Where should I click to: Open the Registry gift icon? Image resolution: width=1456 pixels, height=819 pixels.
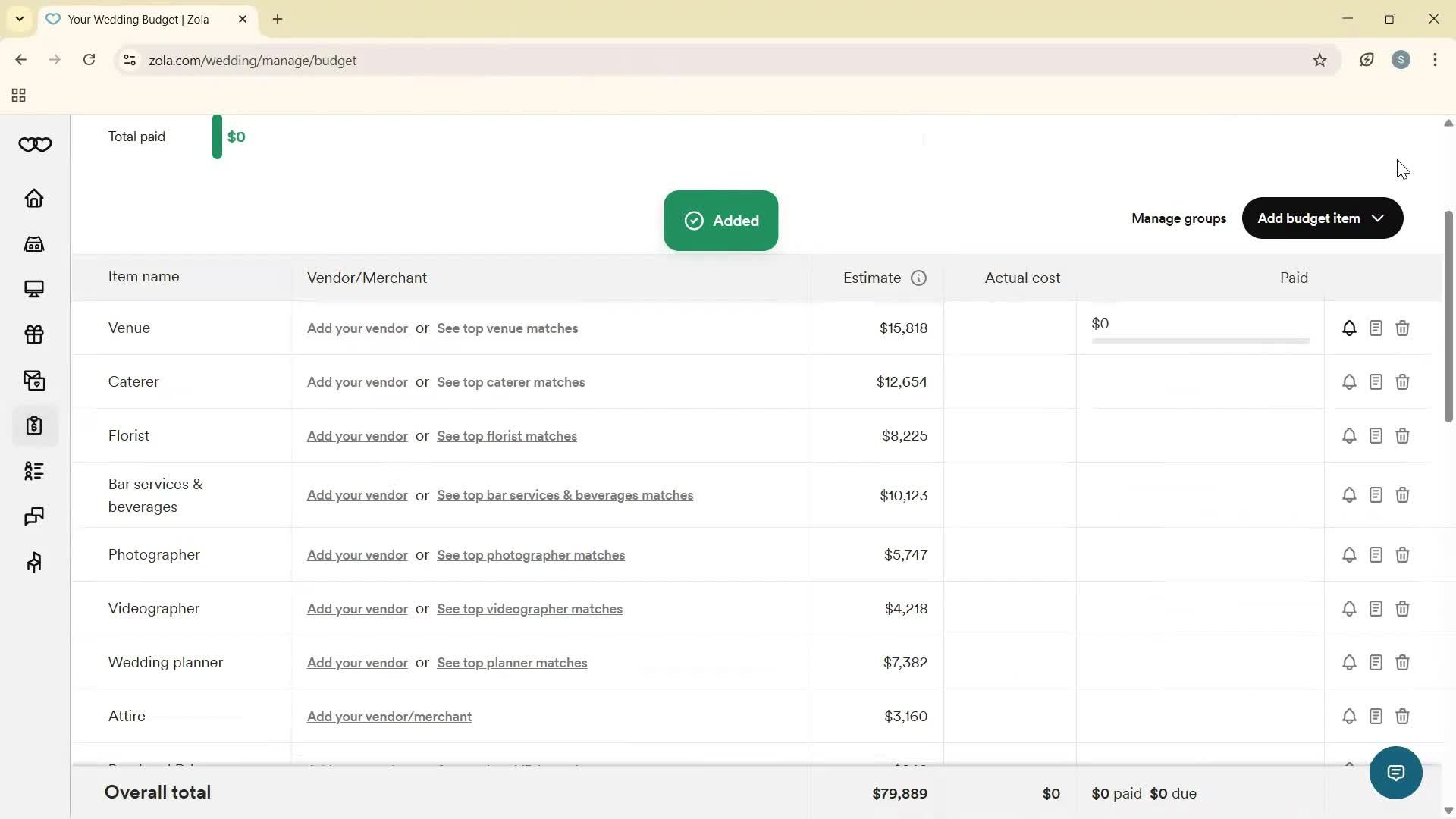coord(35,334)
